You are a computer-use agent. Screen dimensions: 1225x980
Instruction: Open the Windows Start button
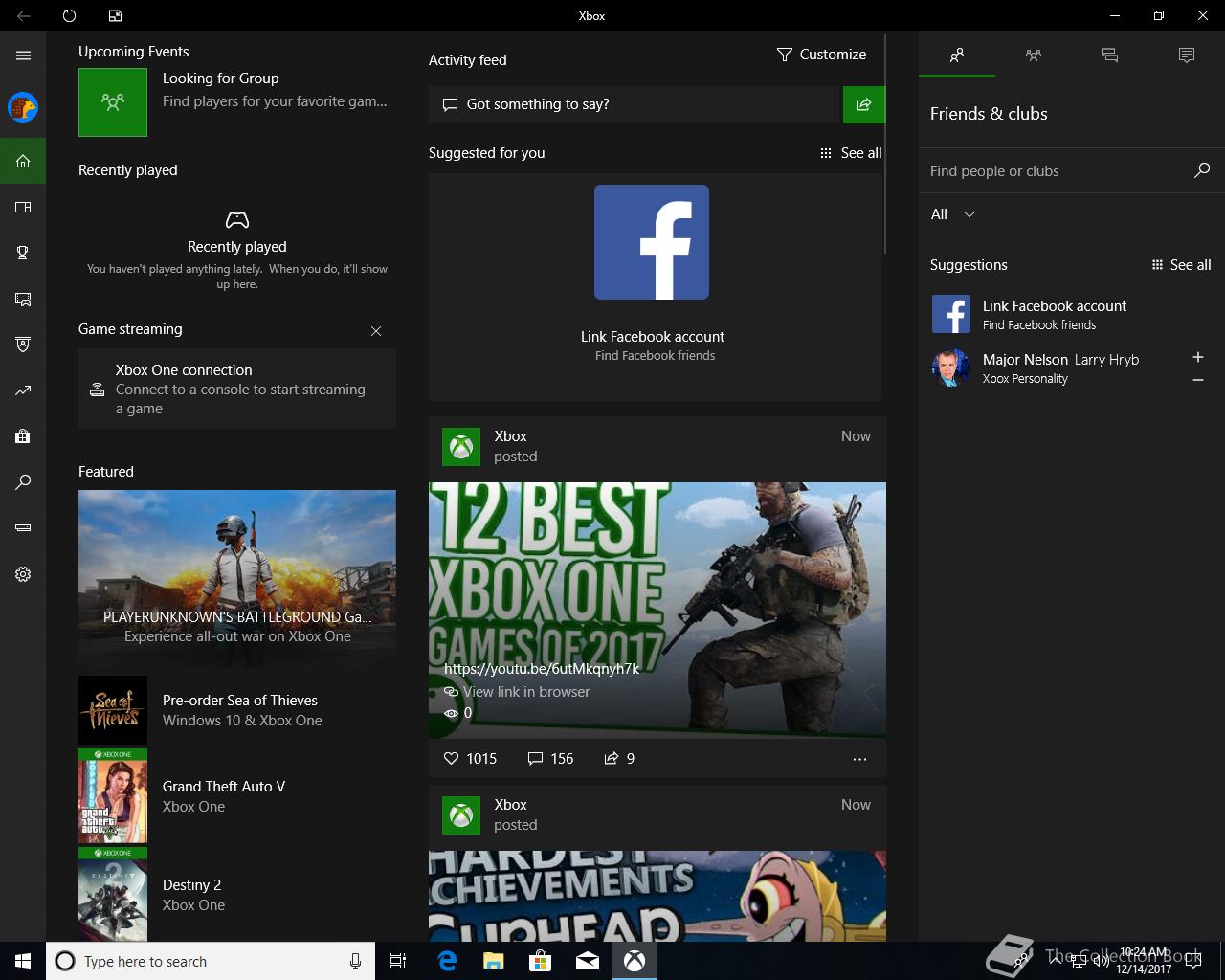click(23, 961)
